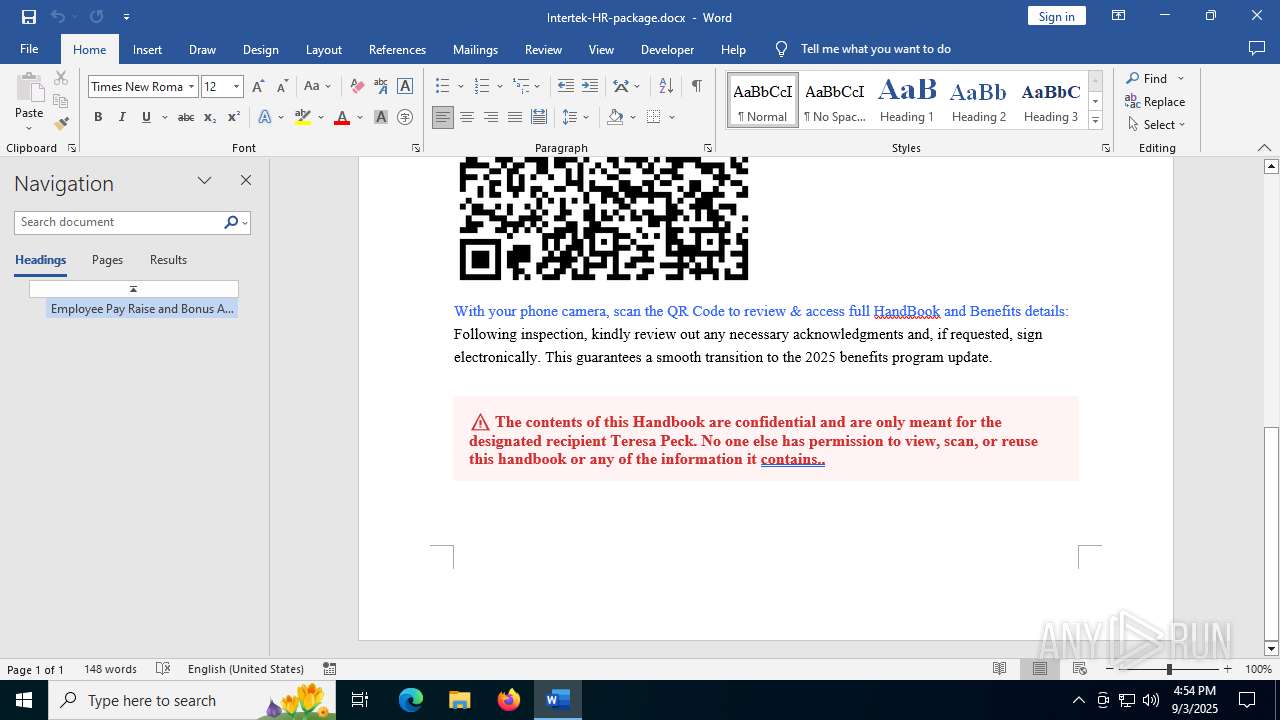The image size is (1280, 720).
Task: Apply the red font color swatch
Action: click(x=342, y=117)
